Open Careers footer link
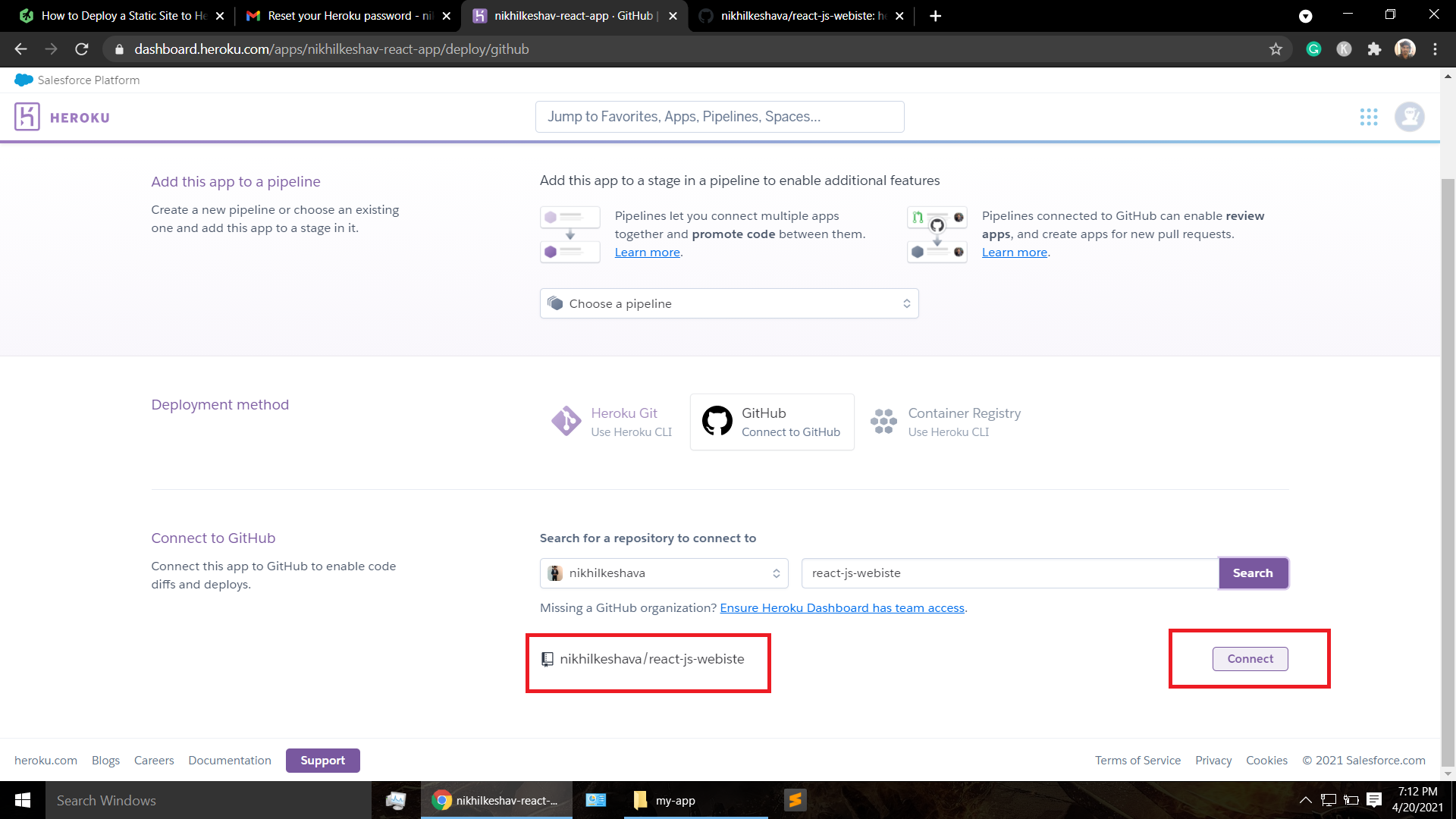 pos(154,761)
